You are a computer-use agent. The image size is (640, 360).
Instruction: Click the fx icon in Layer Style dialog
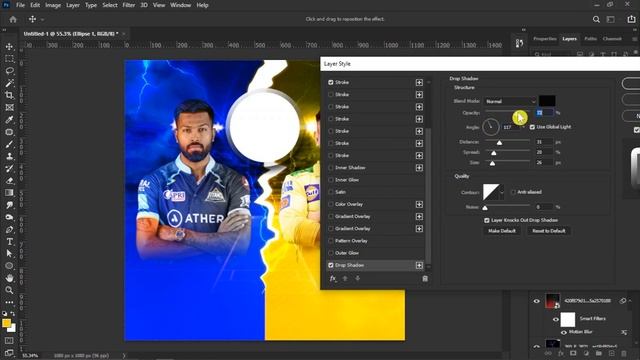click(x=333, y=278)
